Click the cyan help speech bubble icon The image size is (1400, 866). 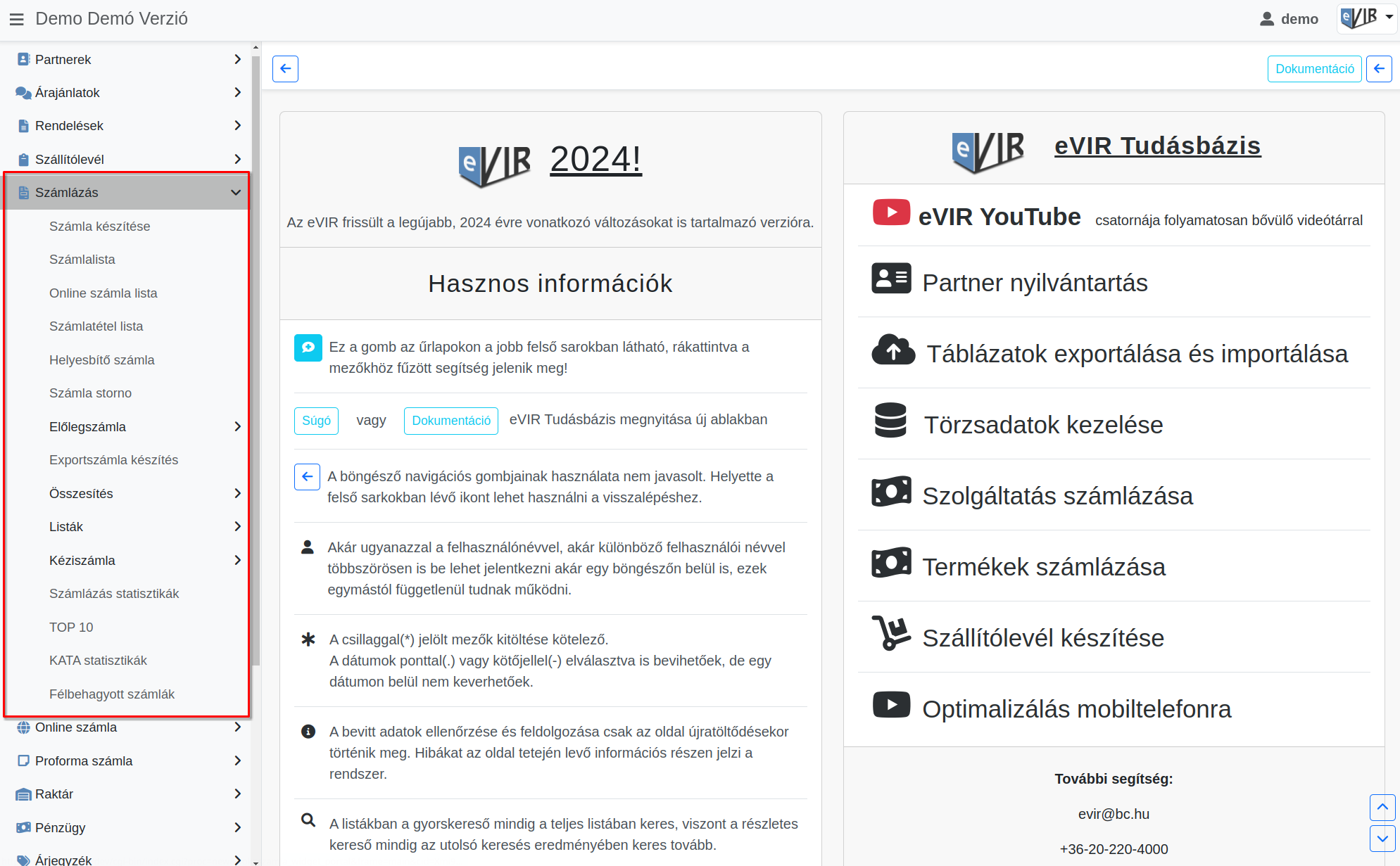click(308, 348)
